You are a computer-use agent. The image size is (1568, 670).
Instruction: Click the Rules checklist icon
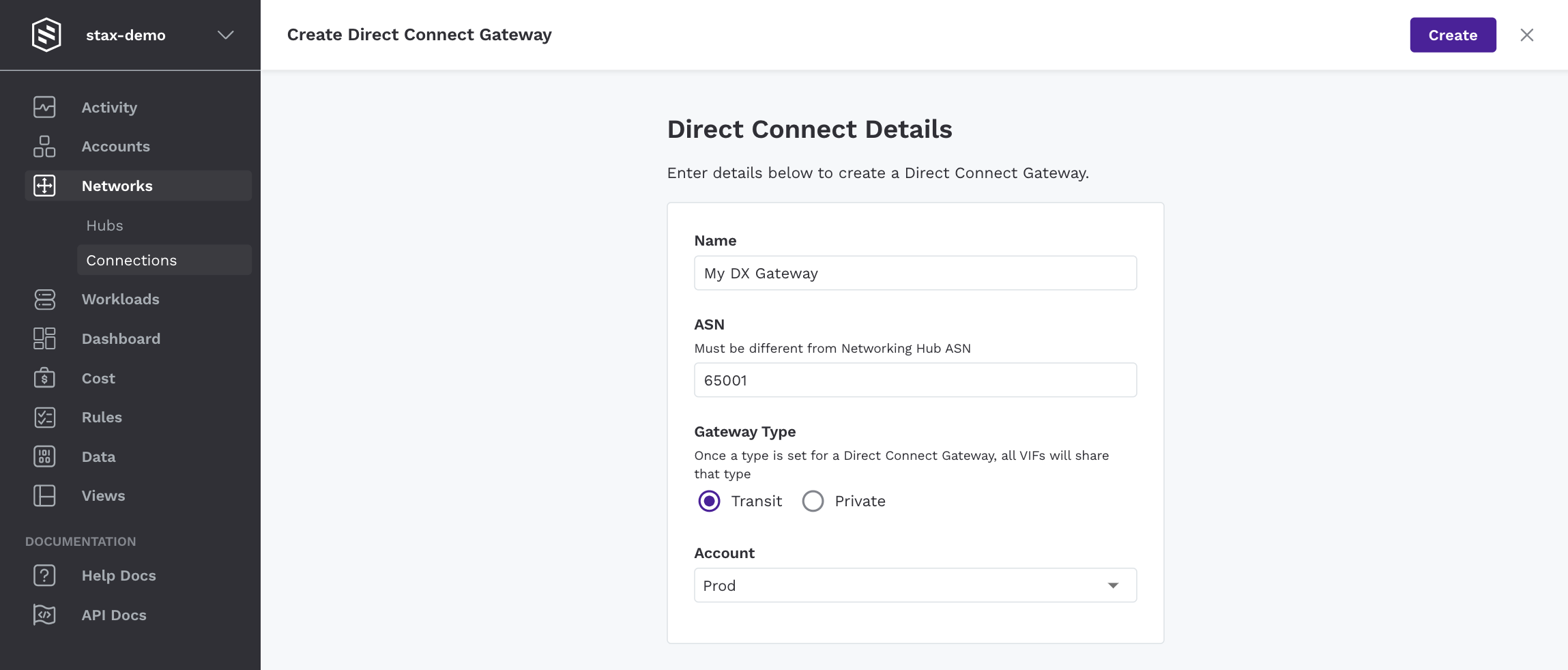click(44, 417)
